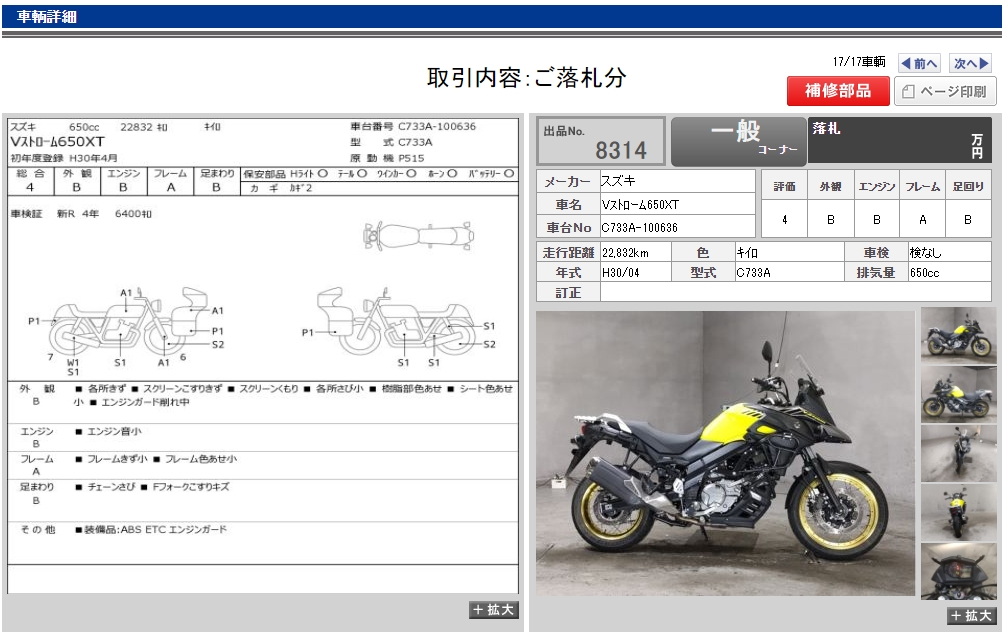The height and width of the screenshot is (641, 1008).
Task: Select the second thumbnail with yellow fairing
Action: pos(958,394)
